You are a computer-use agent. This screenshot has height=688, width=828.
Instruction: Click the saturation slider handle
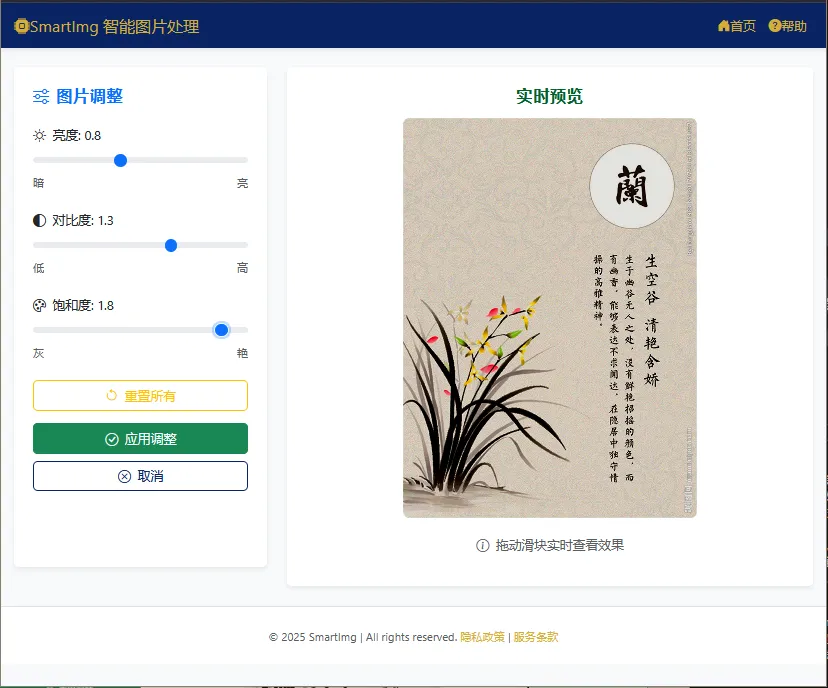click(221, 330)
